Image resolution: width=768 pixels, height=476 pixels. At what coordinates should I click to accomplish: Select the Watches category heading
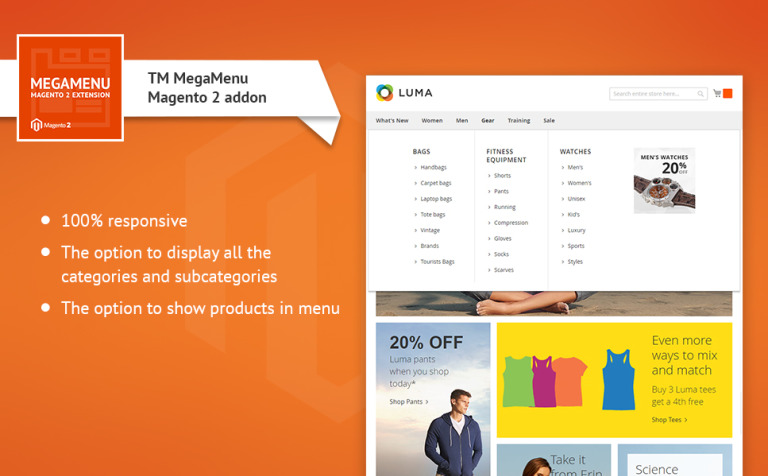click(x=575, y=152)
